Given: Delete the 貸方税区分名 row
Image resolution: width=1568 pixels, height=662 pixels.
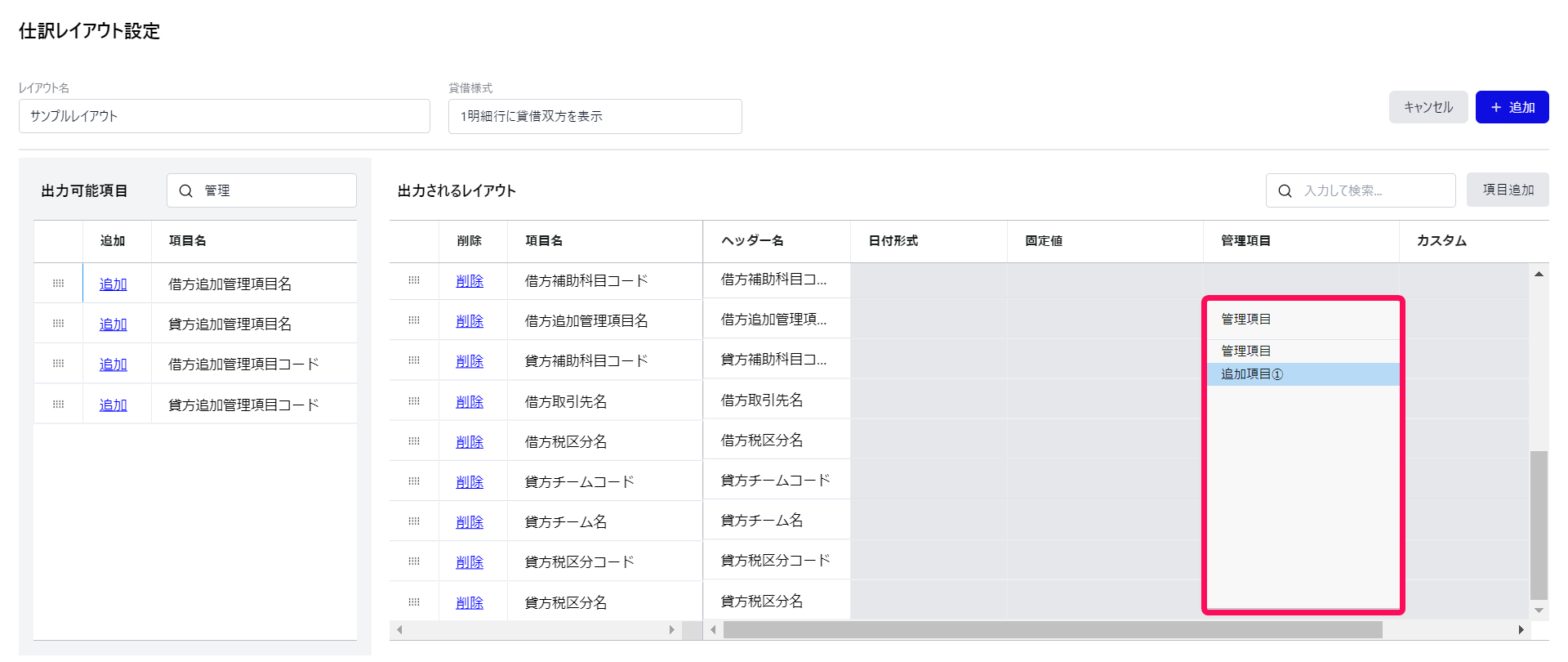Looking at the screenshot, I should 470,603.
